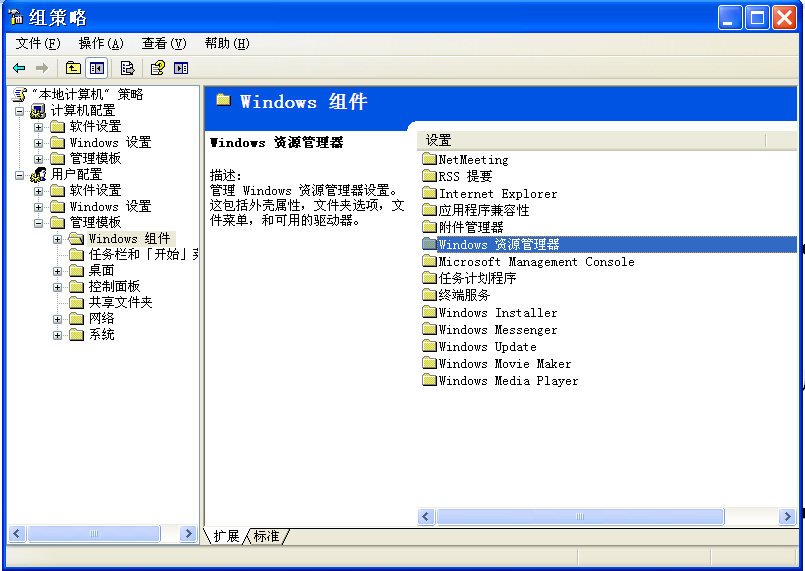Expand the 桌面 tree node

click(58, 271)
